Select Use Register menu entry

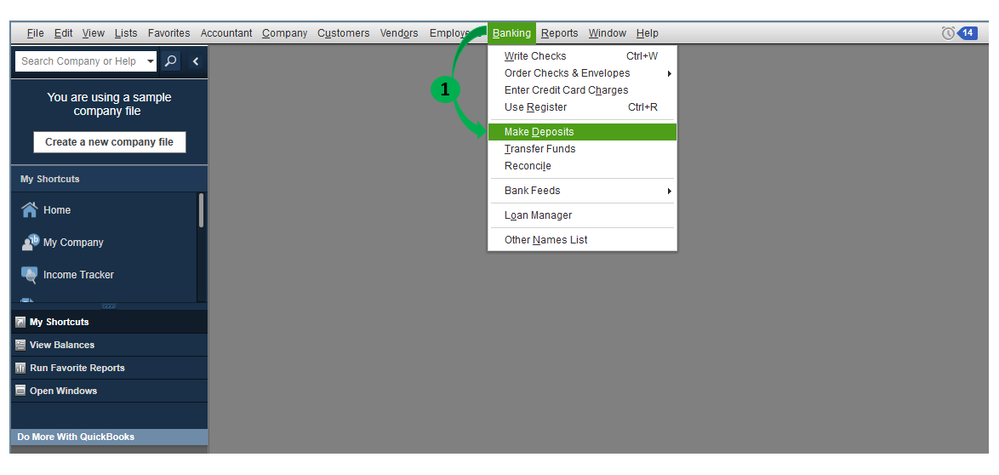[x=582, y=108]
